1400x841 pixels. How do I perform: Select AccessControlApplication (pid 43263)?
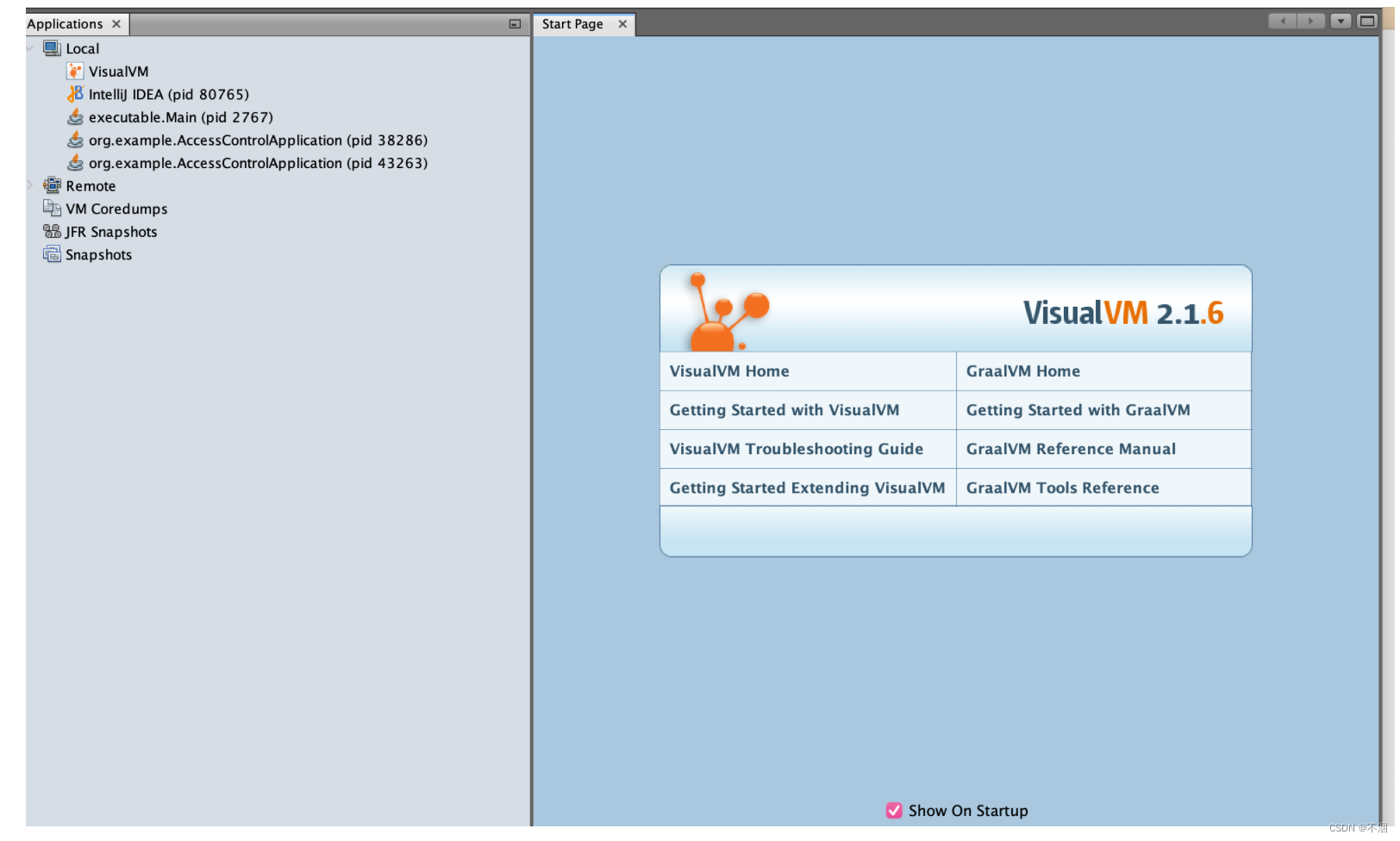(259, 163)
